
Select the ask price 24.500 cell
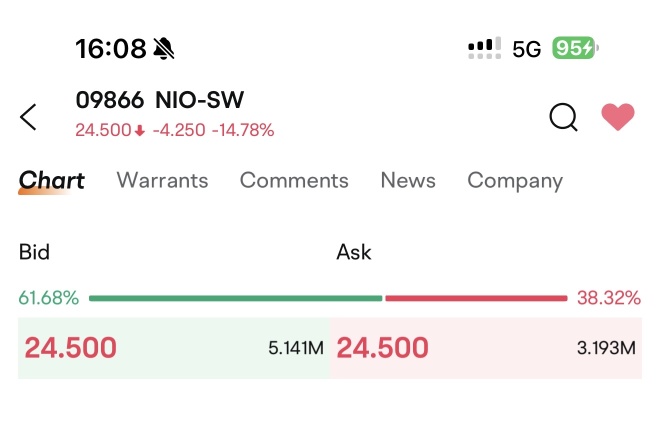383,348
